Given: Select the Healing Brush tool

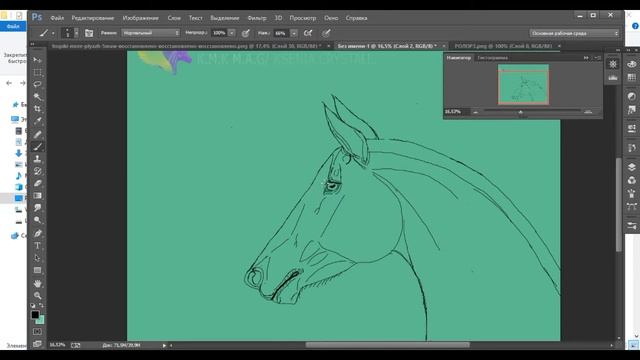Looking at the screenshot, I should [x=37, y=134].
